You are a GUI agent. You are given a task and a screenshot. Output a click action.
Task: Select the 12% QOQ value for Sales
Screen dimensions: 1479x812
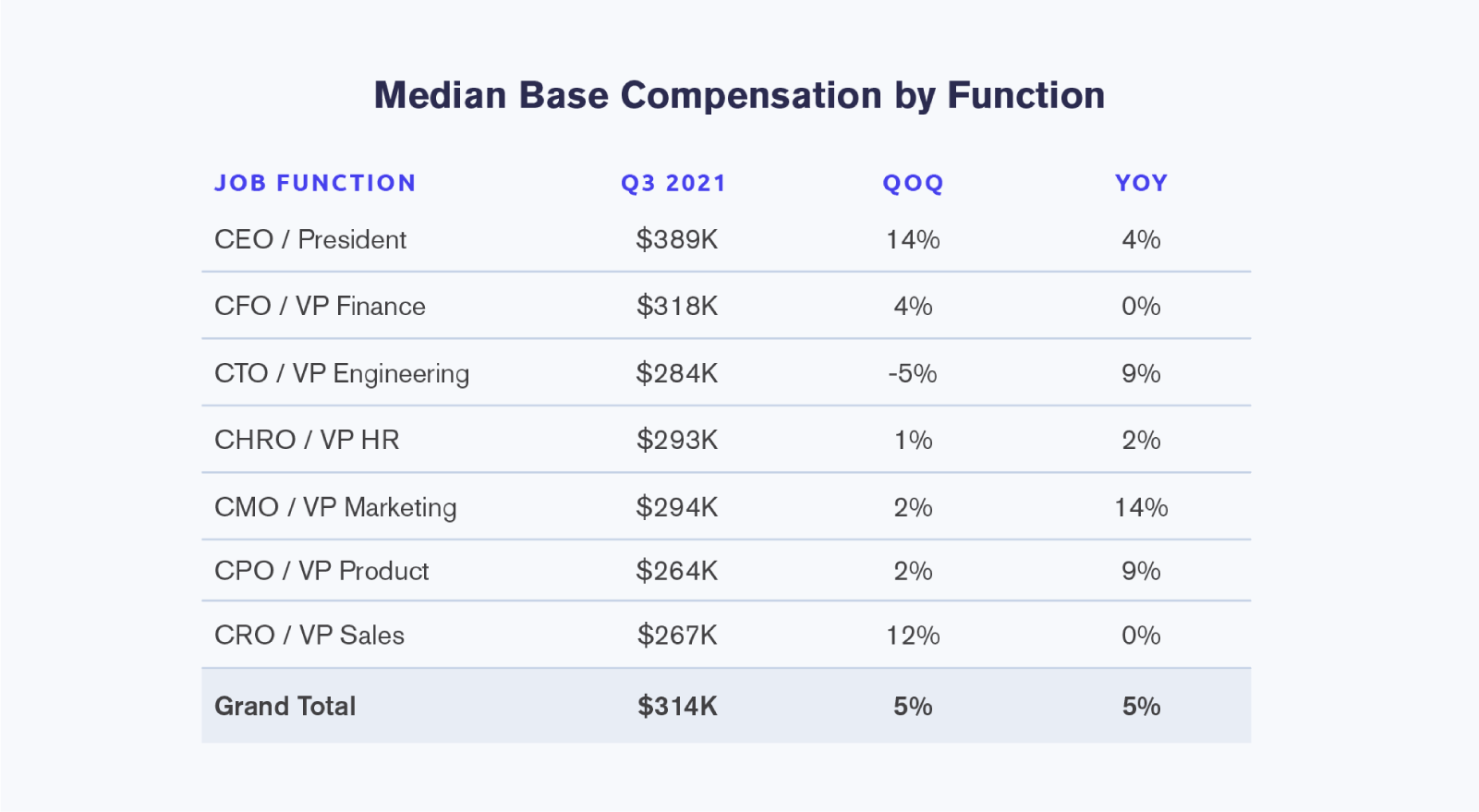(x=913, y=636)
